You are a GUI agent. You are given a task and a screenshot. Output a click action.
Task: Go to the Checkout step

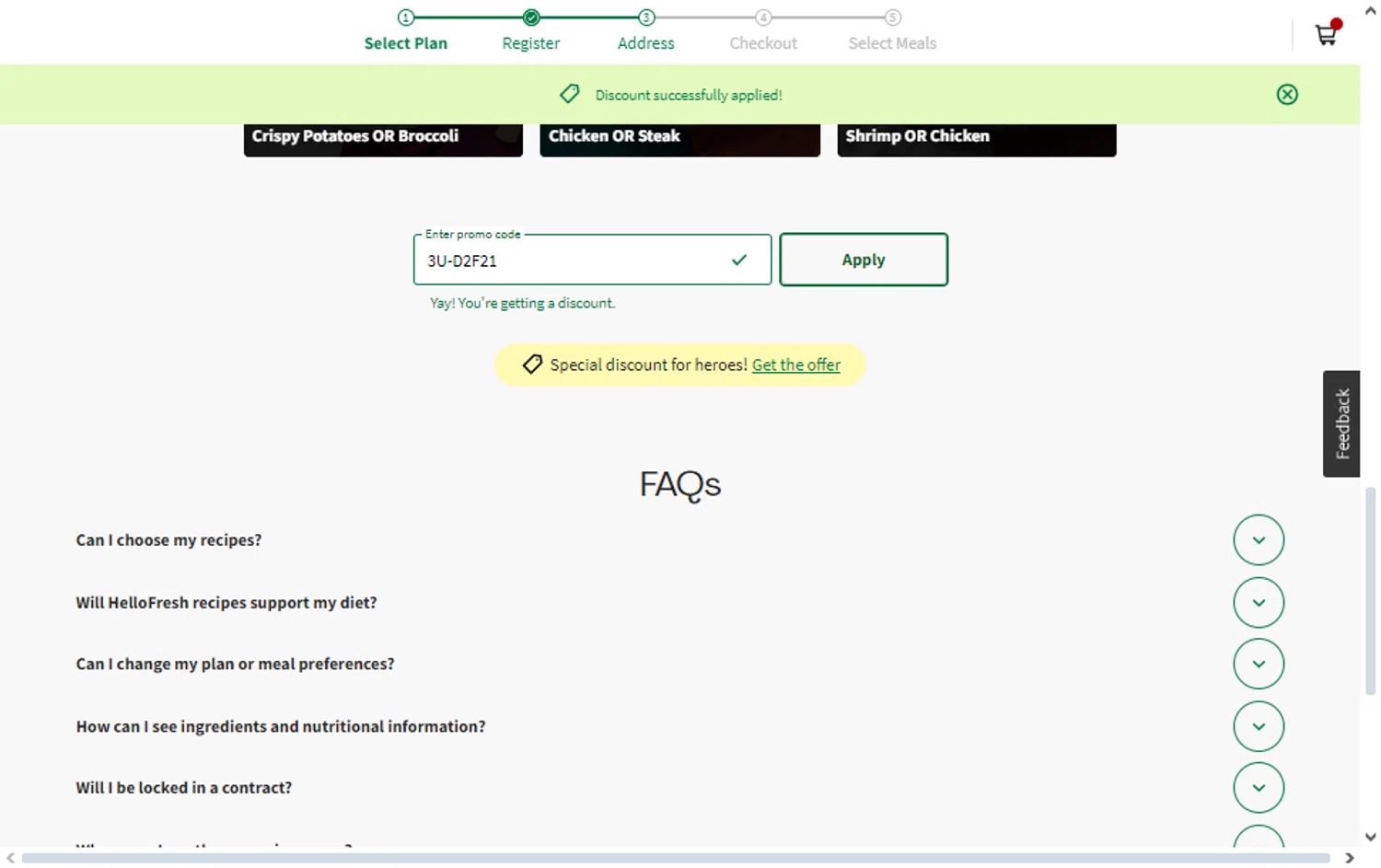tap(763, 43)
